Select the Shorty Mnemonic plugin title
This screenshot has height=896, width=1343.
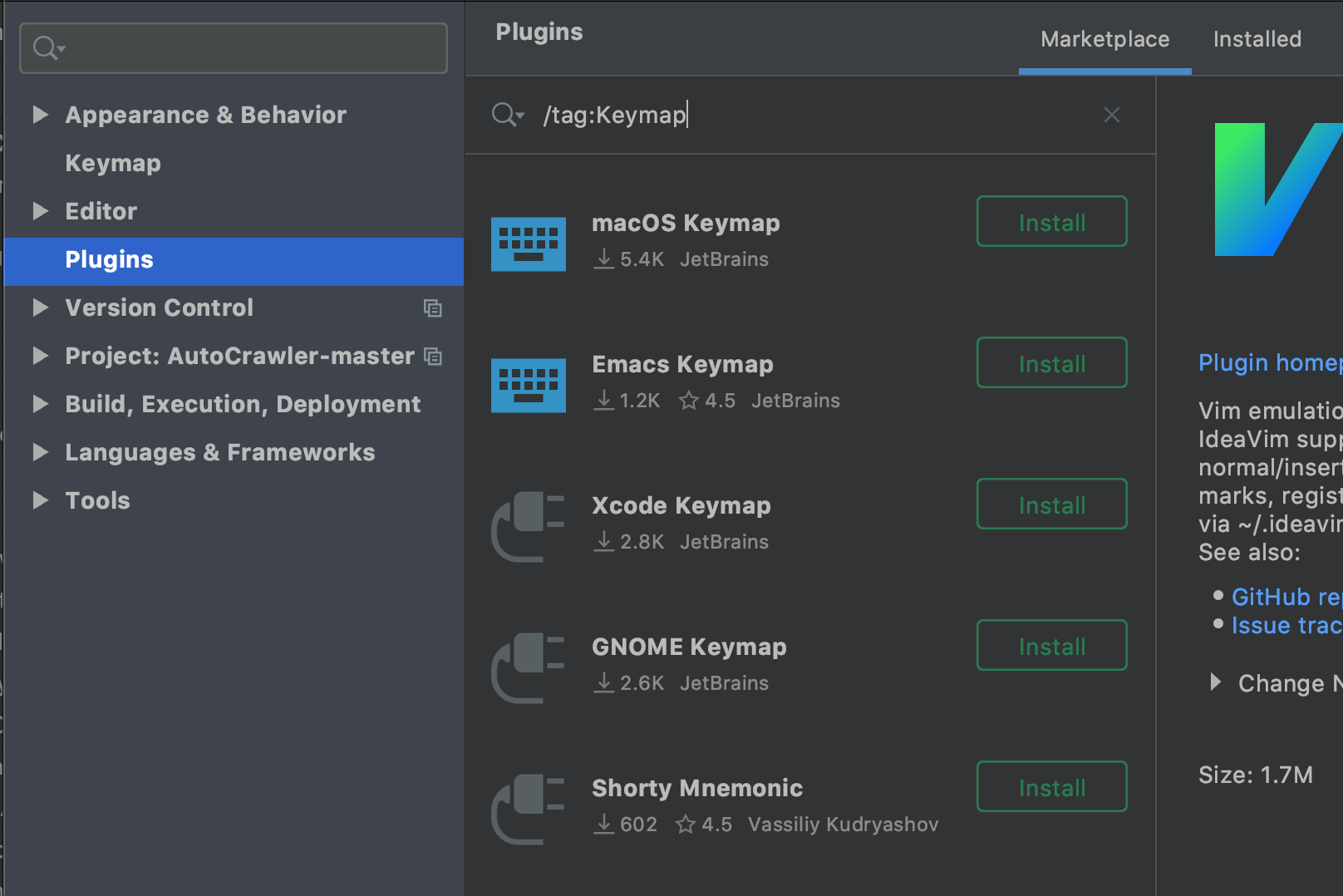[697, 788]
